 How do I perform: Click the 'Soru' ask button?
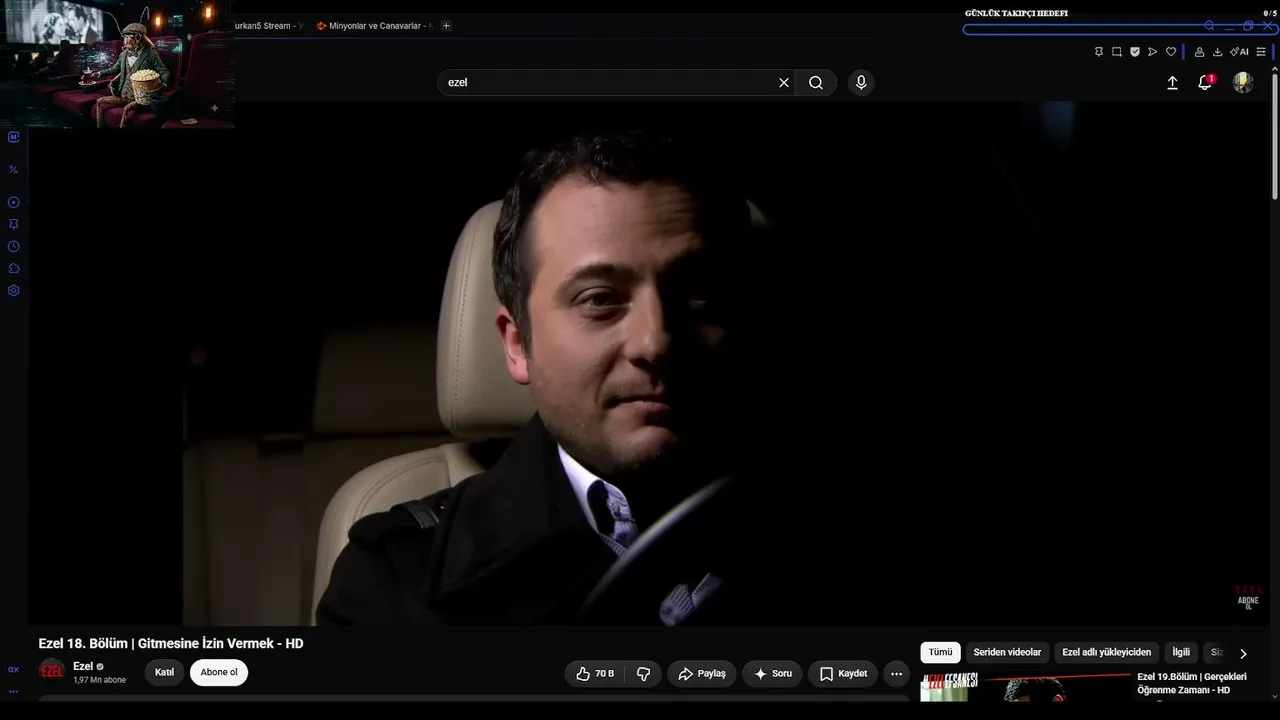(773, 674)
